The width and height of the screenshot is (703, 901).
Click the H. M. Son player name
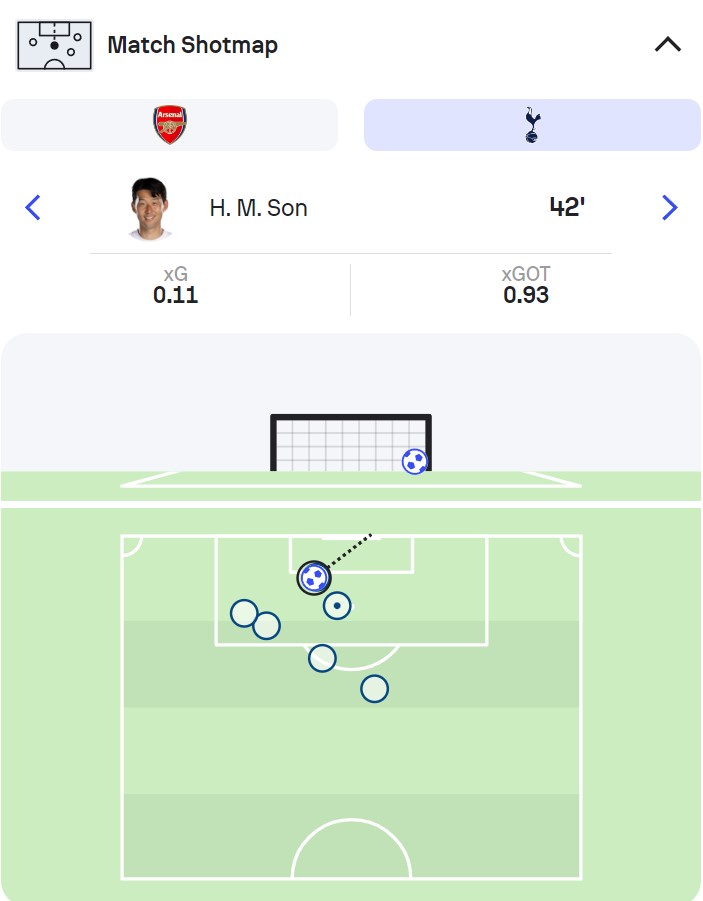click(258, 208)
